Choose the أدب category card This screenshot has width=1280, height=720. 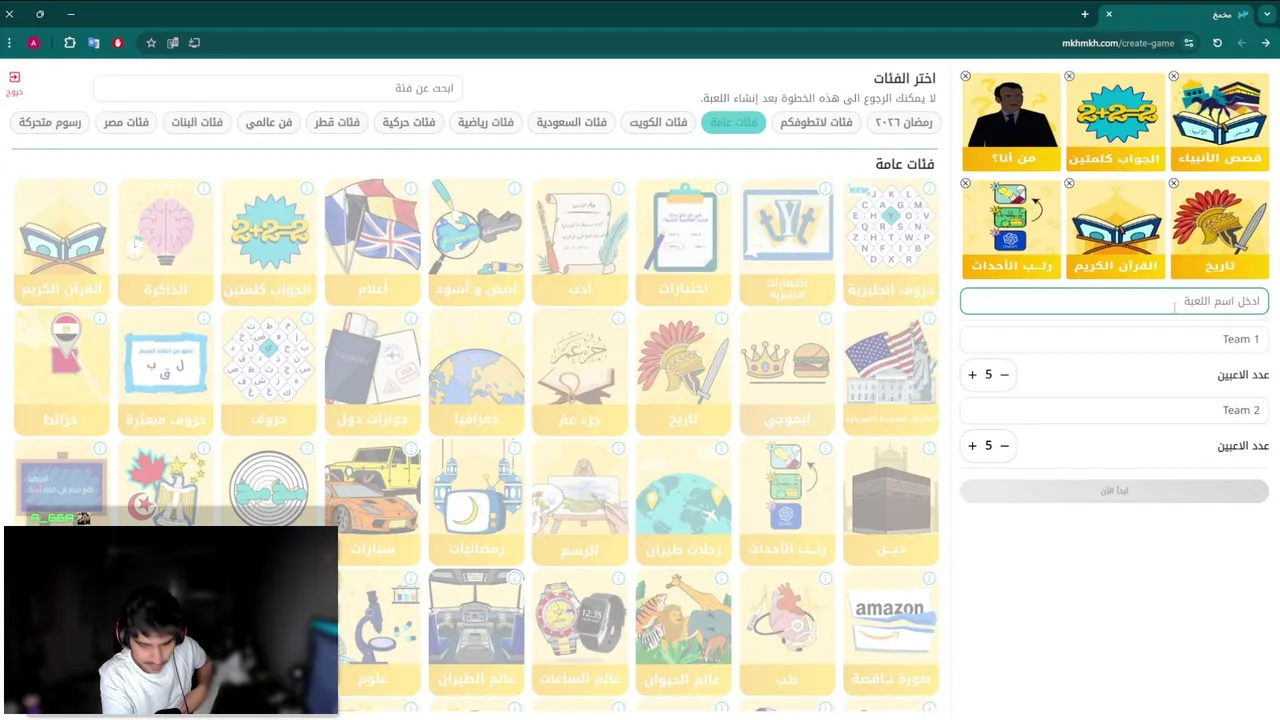tap(580, 242)
